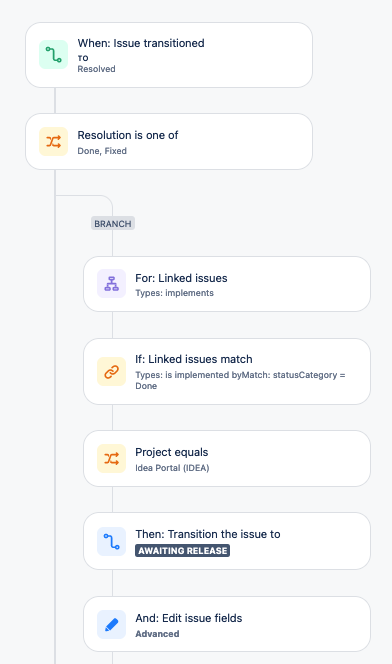Screen dimensions: 392x664
Task: Open the 'And: Edit issue fields' action title
Action: click(x=189, y=618)
